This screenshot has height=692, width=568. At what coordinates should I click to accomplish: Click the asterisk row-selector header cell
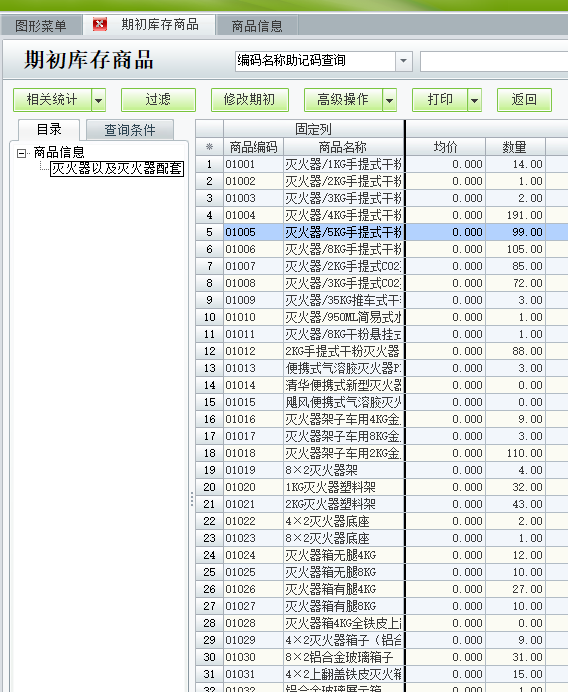(210, 147)
